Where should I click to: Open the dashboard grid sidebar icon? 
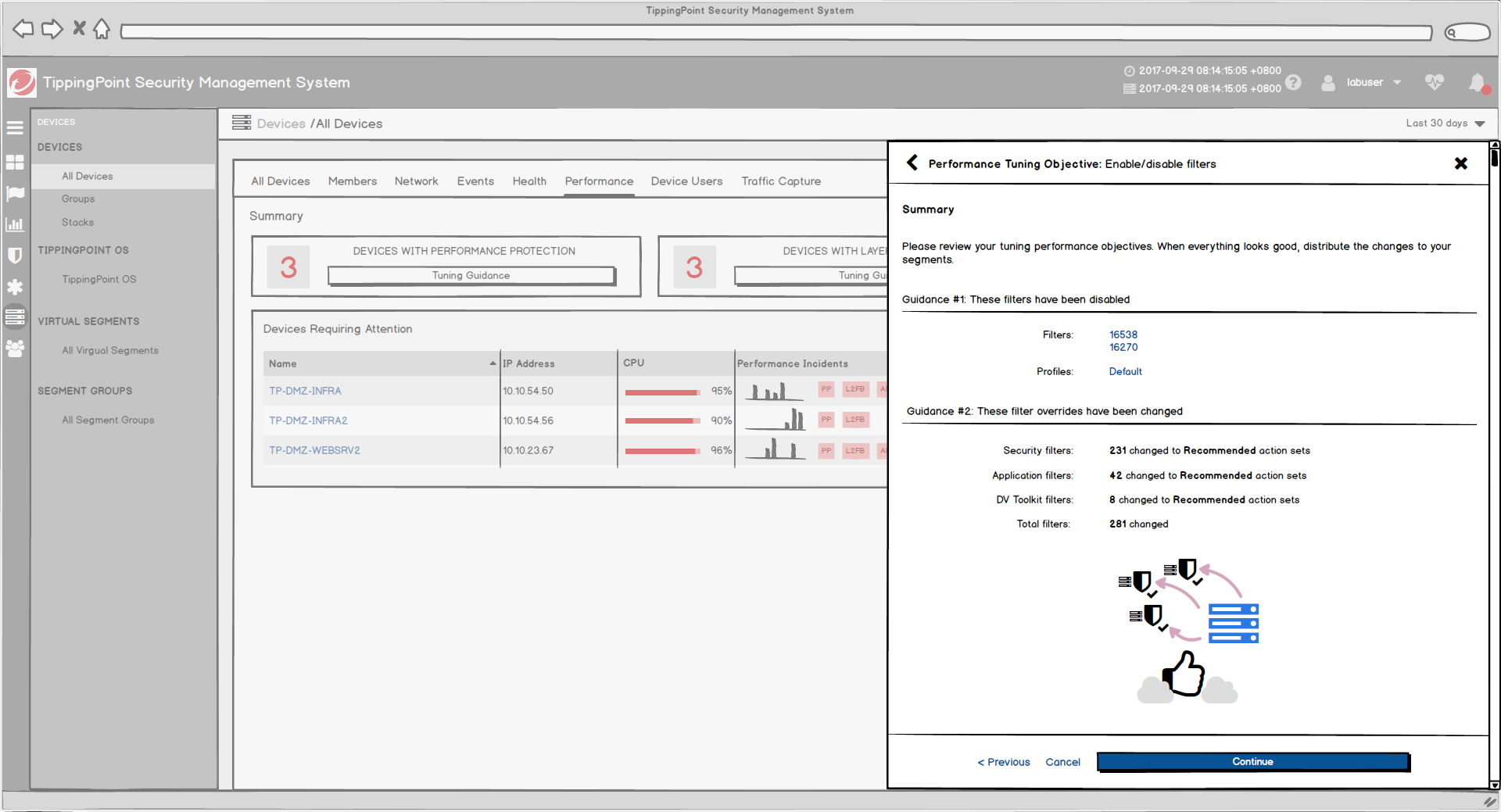pos(15,162)
